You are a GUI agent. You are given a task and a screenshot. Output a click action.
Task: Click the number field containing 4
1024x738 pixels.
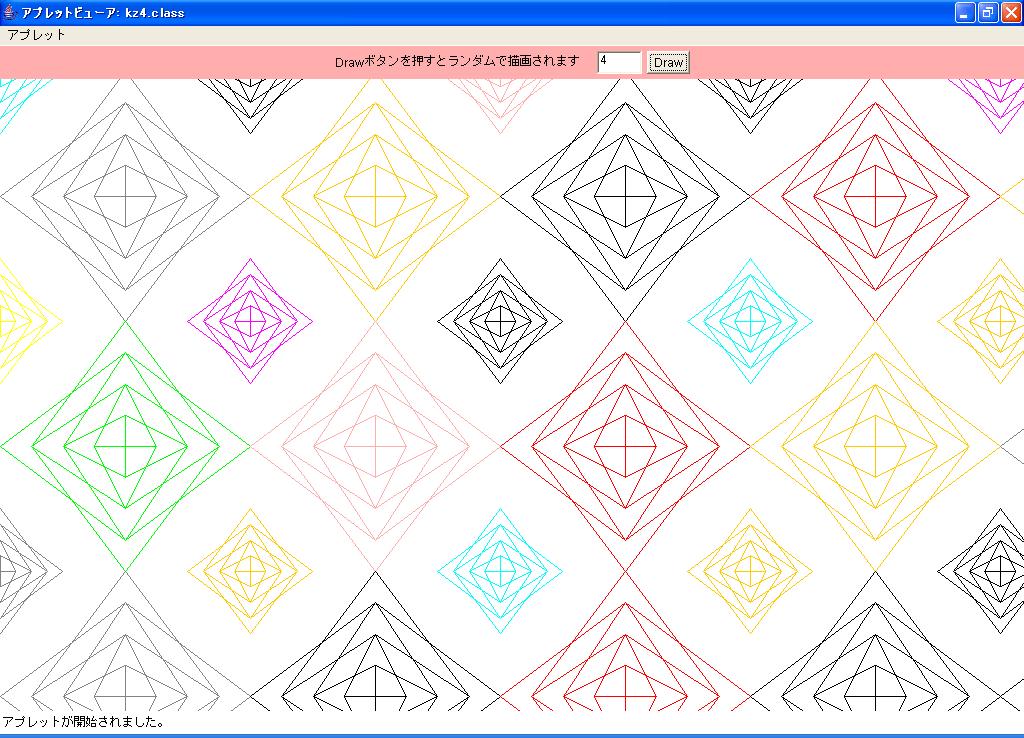[x=618, y=62]
